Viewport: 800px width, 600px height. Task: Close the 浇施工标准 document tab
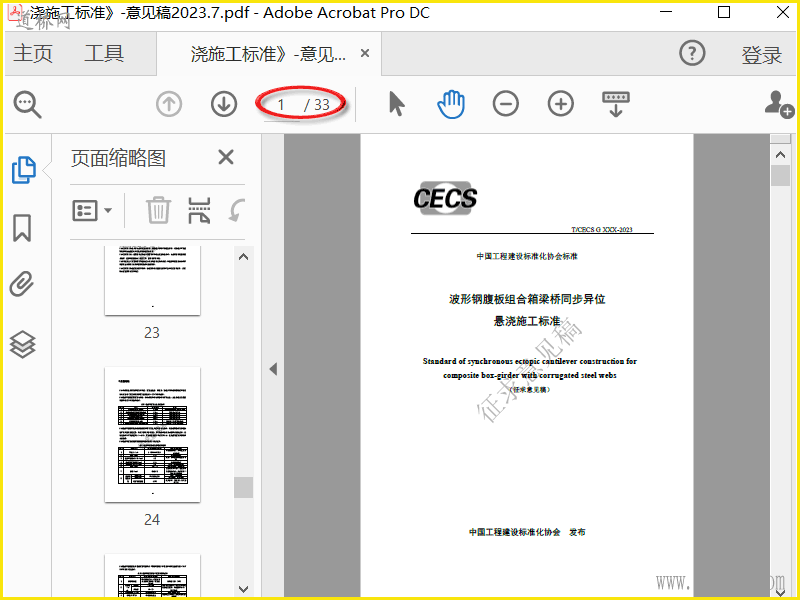(x=365, y=53)
